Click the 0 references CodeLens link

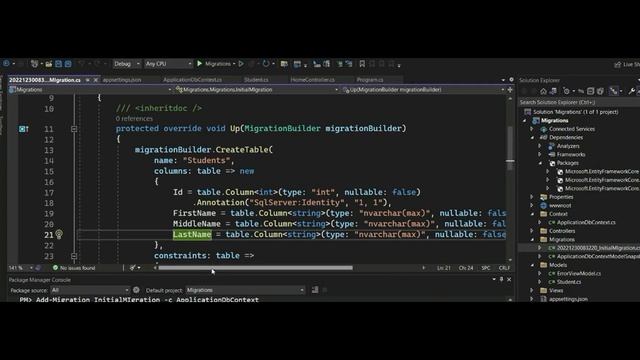(x=134, y=119)
